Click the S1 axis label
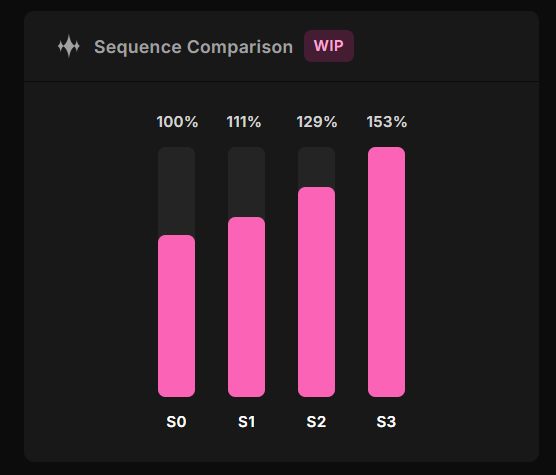Image resolution: width=556 pixels, height=475 pixels. click(246, 422)
